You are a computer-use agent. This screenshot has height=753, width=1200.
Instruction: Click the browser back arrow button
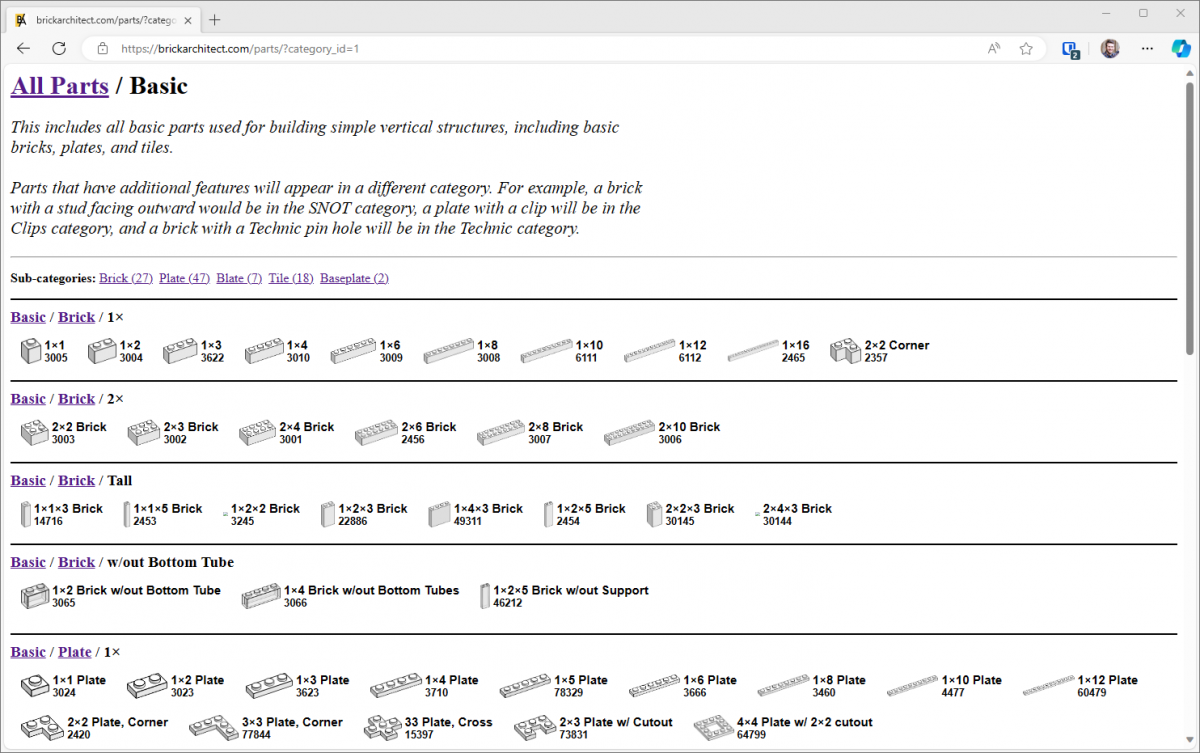coord(24,48)
